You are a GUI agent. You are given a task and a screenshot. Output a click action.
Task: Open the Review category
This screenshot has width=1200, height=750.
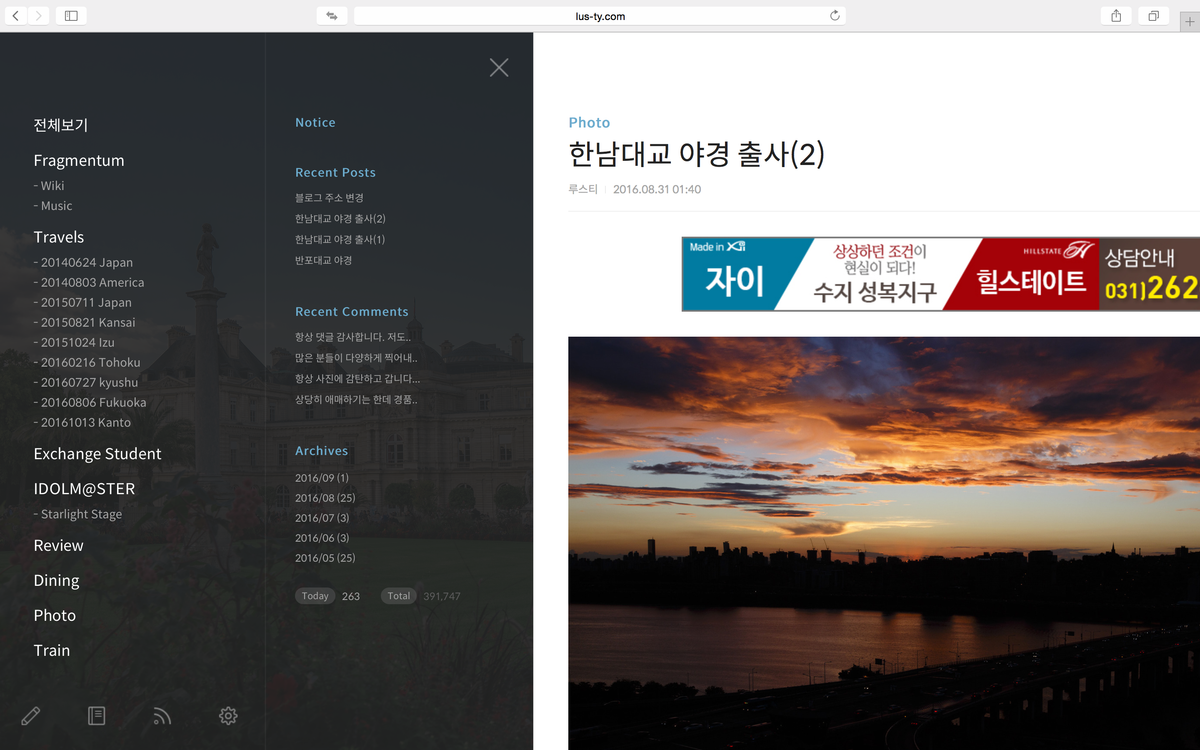tap(59, 546)
